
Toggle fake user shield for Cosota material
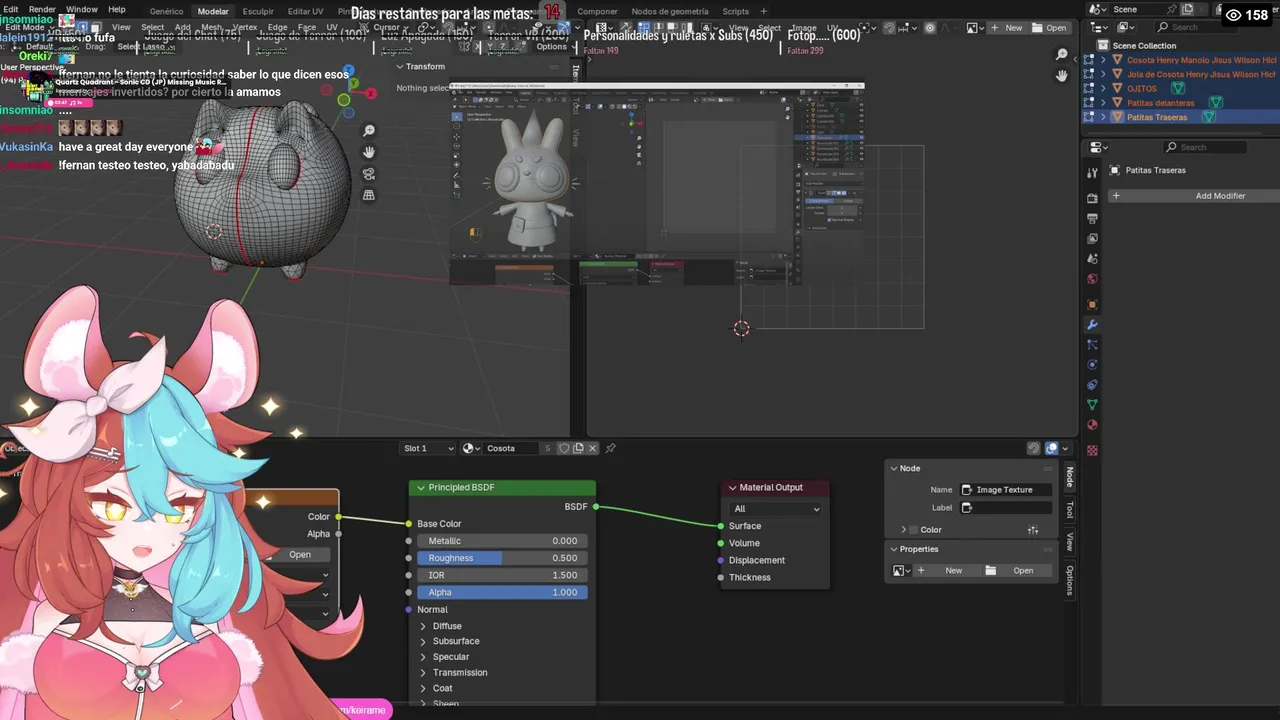point(564,448)
